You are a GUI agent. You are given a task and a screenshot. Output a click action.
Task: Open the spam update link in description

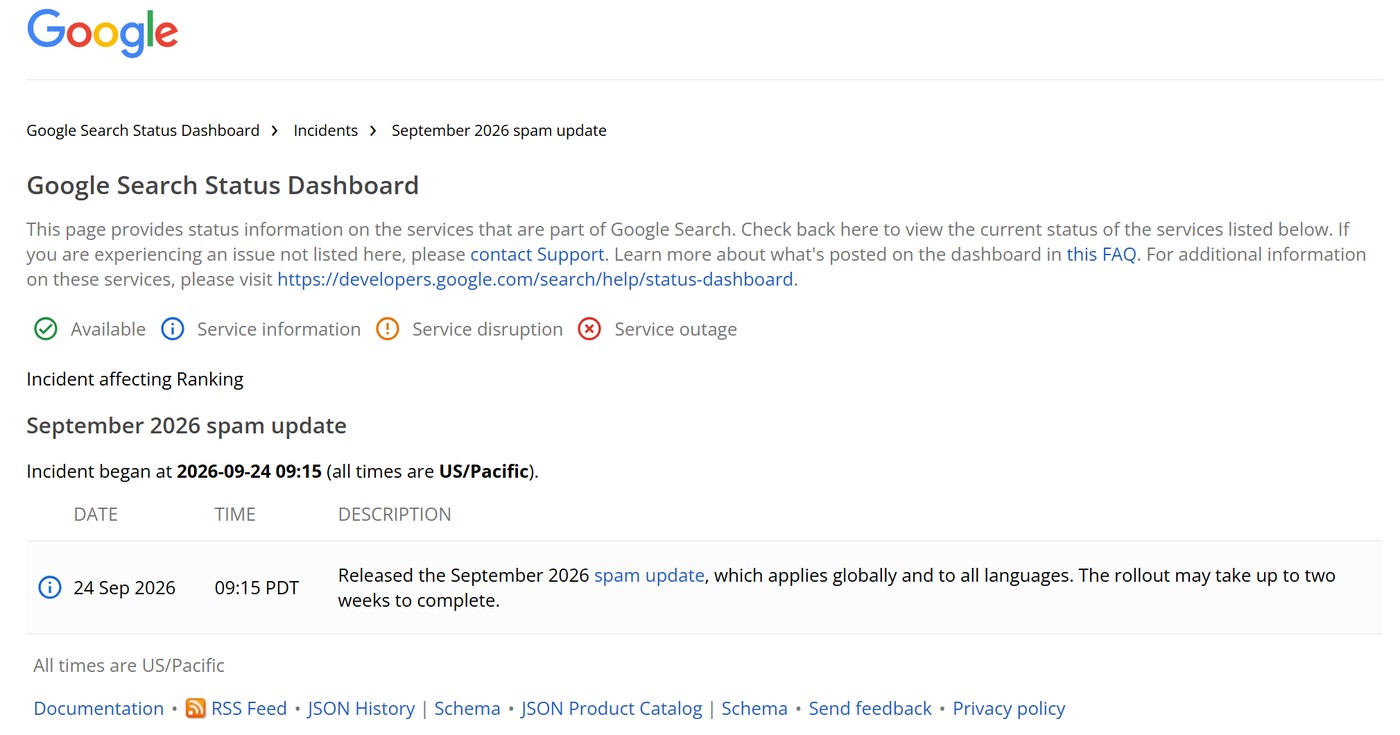pyautogui.click(x=649, y=575)
